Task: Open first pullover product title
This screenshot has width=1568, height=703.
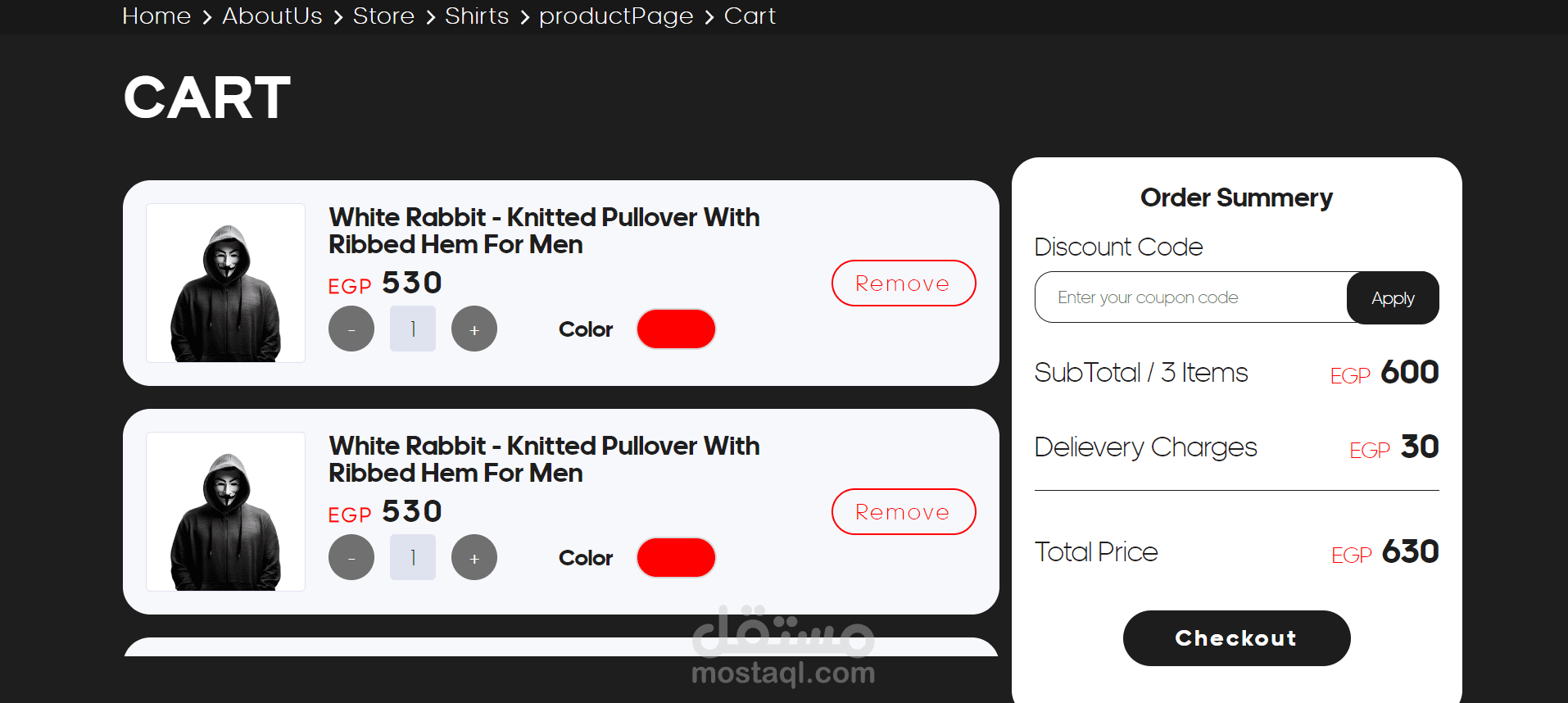Action: pyautogui.click(x=544, y=230)
